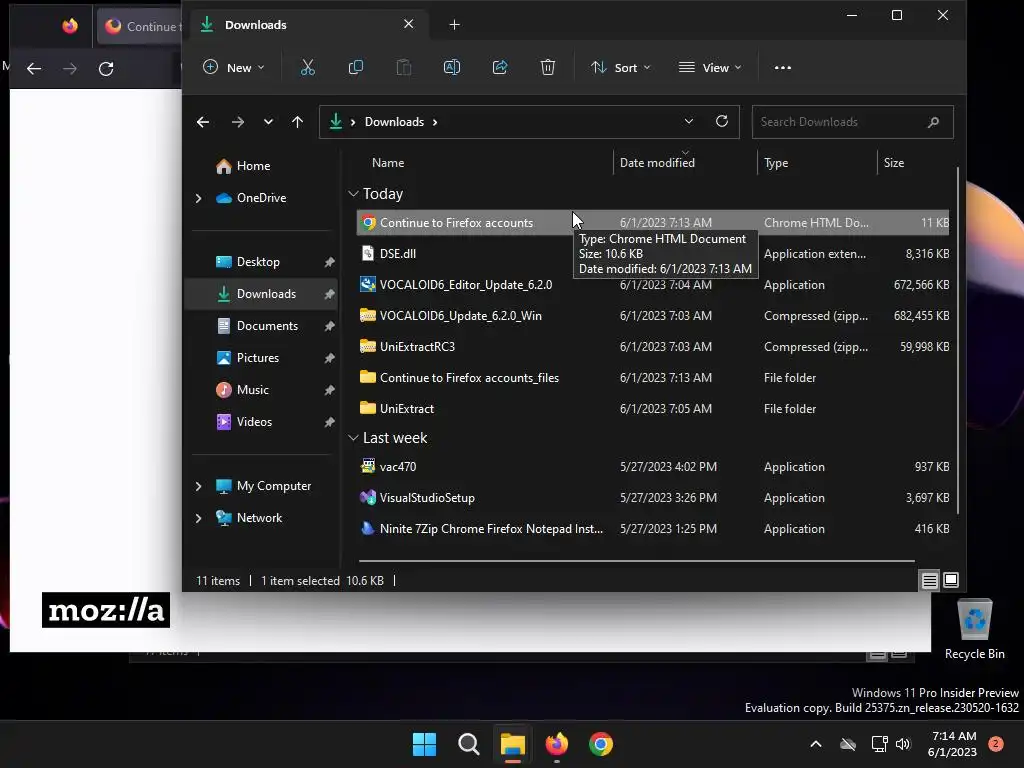Open the Sort dropdown menu

(x=620, y=67)
